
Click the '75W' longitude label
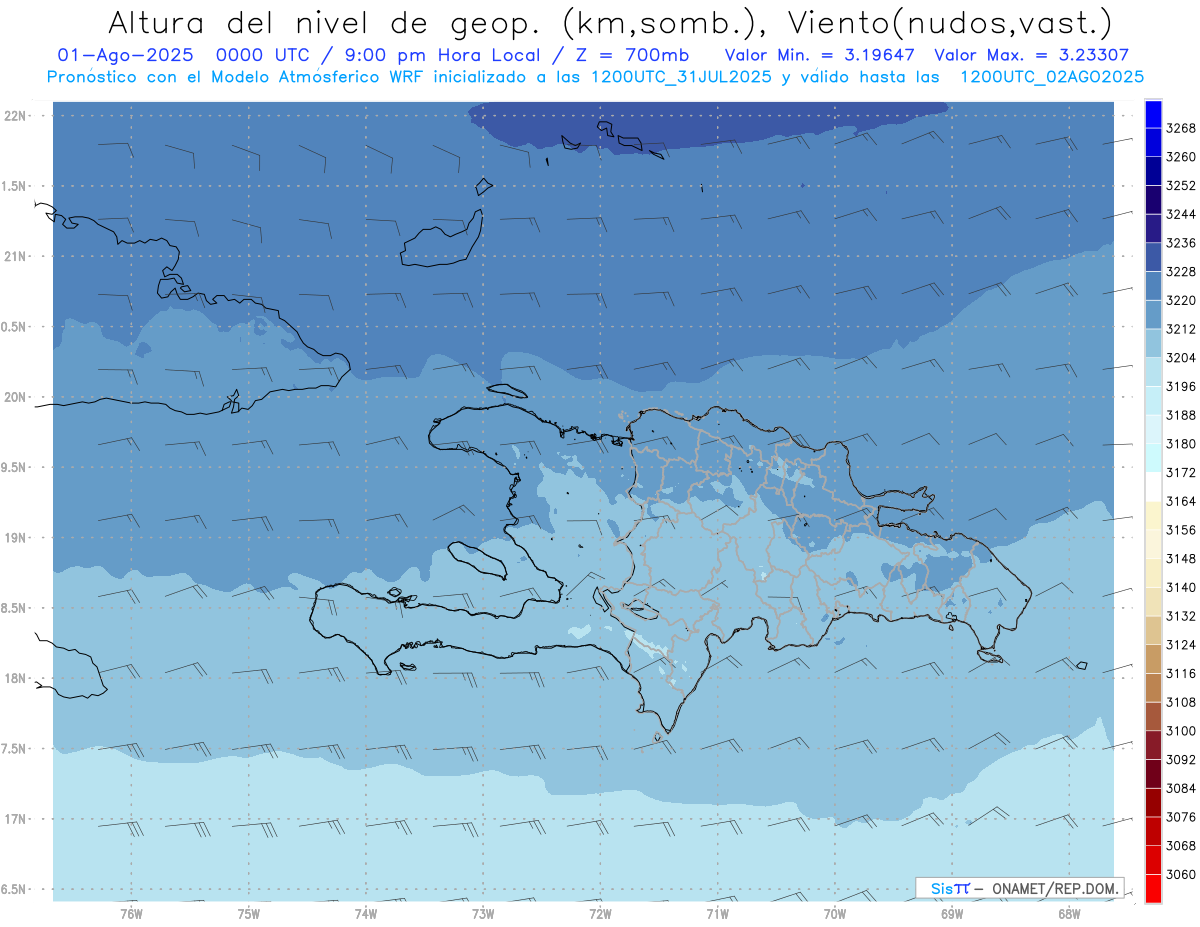(249, 913)
